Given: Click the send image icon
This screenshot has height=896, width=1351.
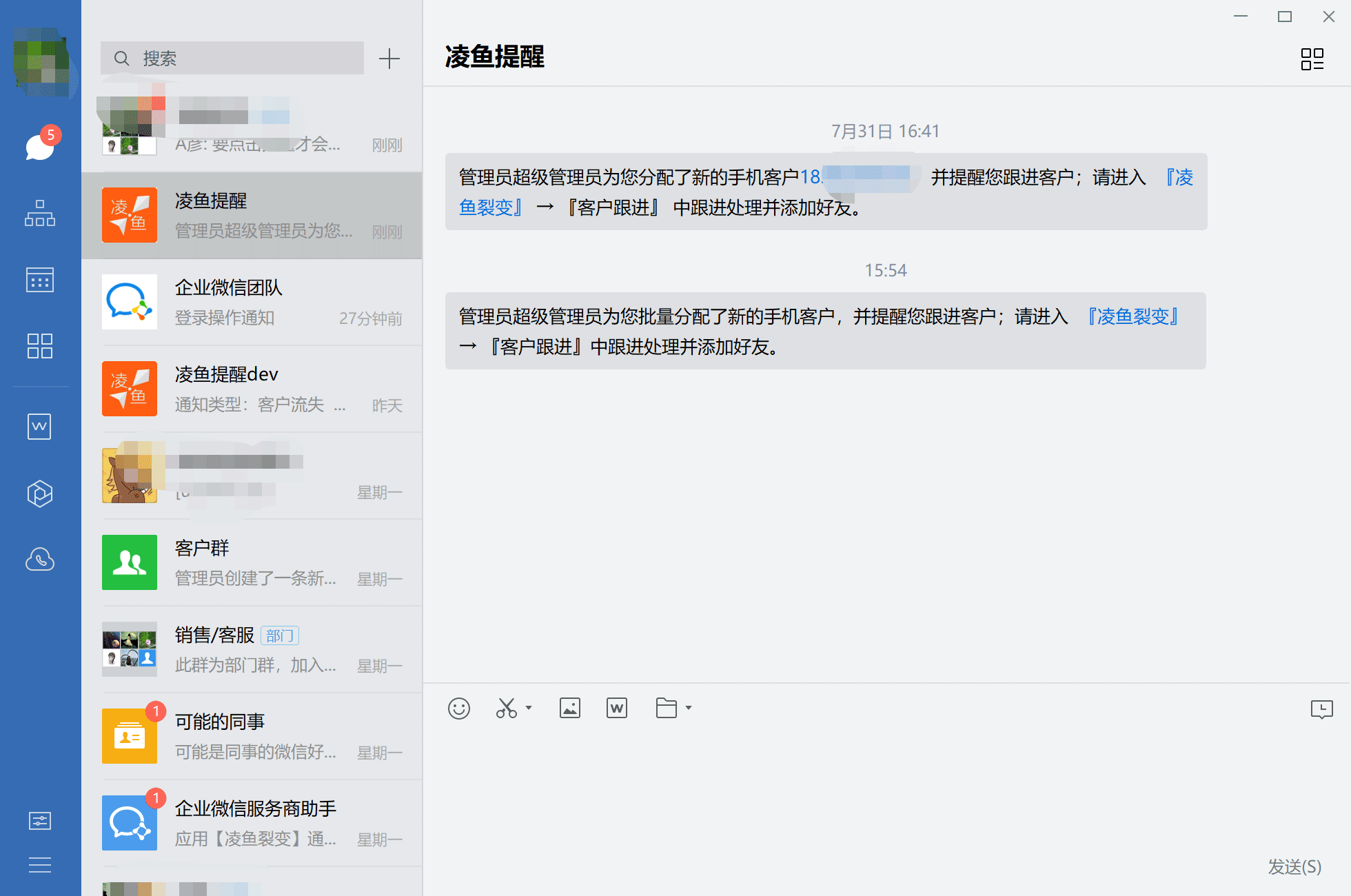Looking at the screenshot, I should click(x=570, y=709).
